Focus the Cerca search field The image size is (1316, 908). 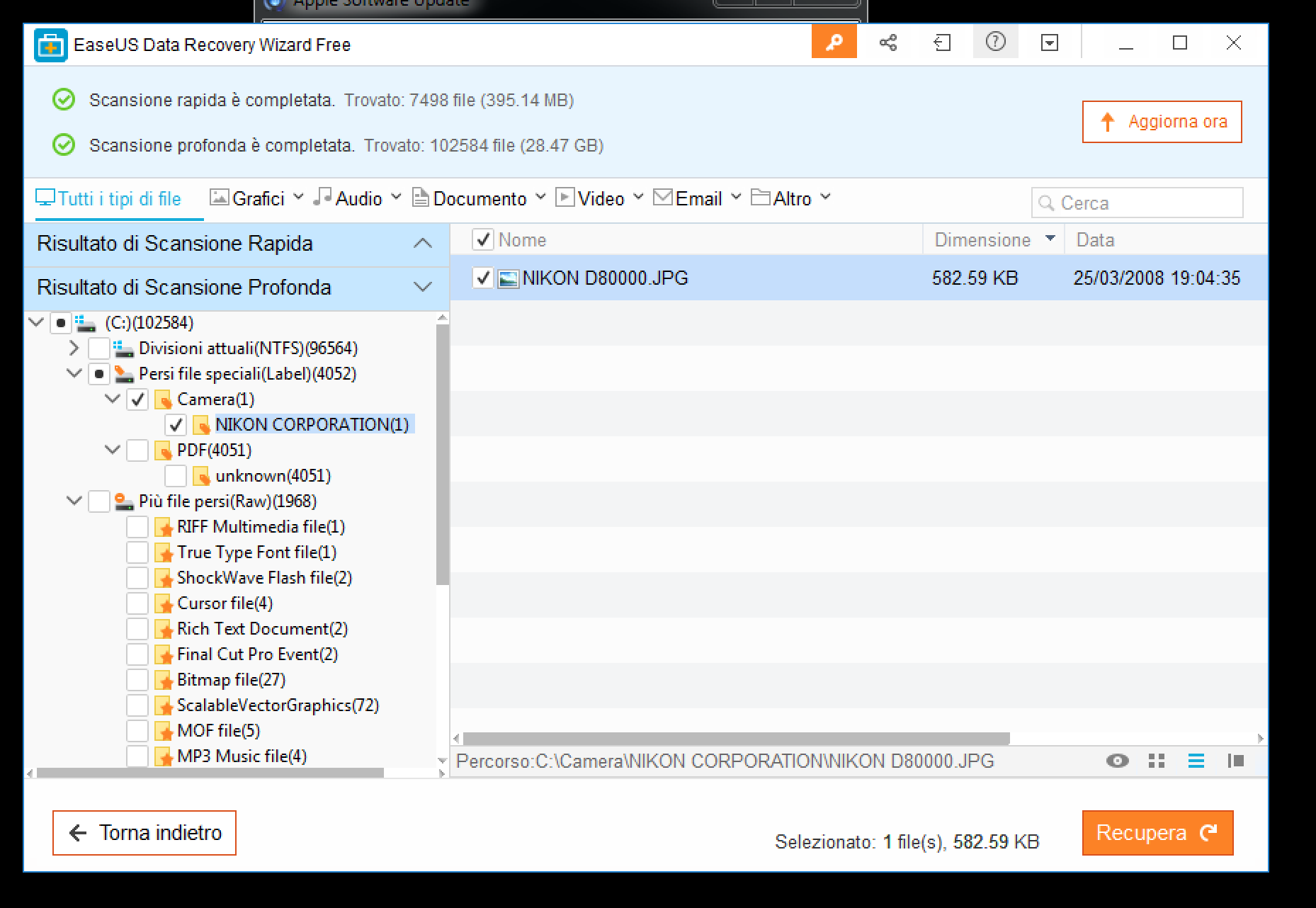coord(1137,203)
